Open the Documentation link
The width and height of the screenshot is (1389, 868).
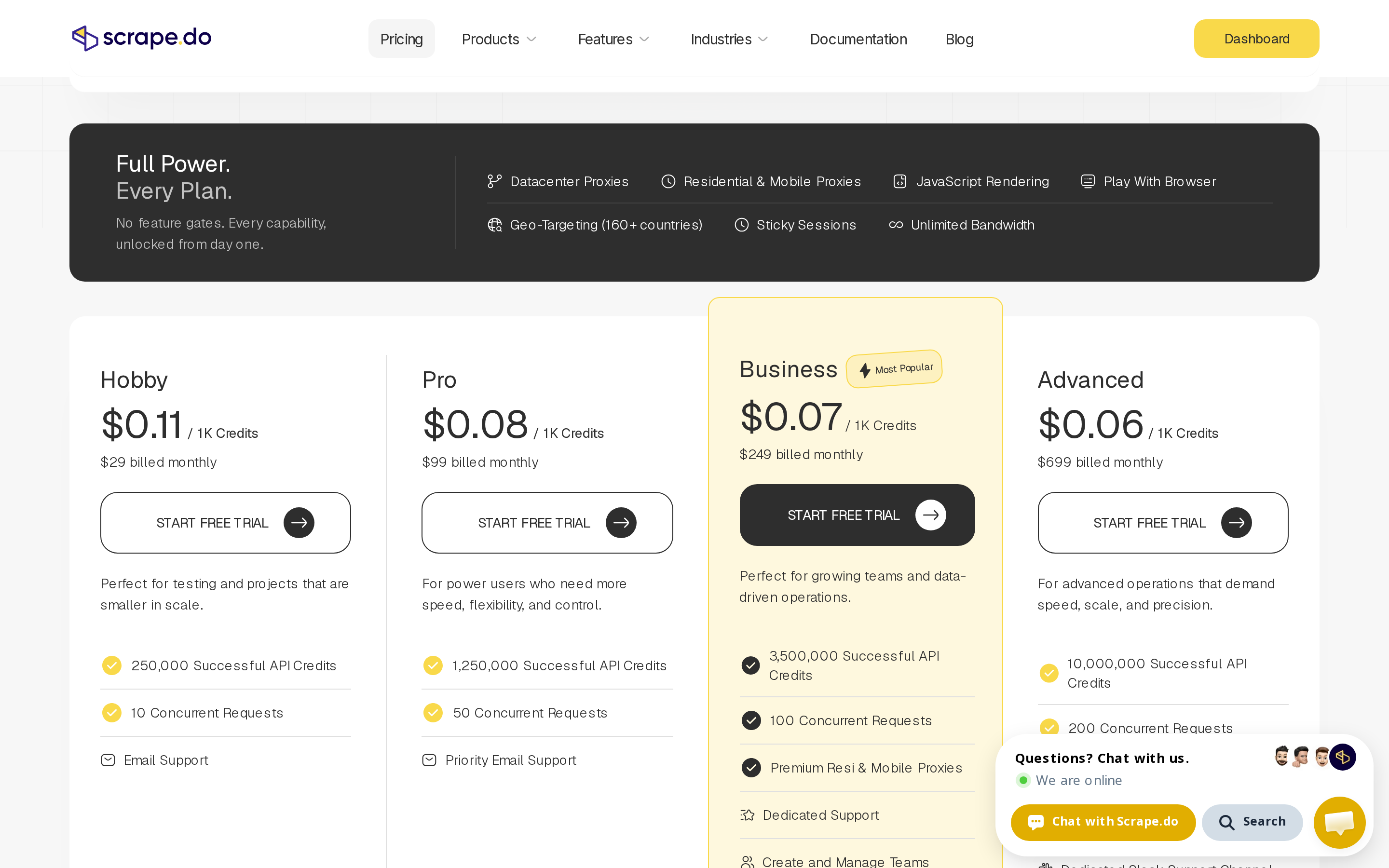pos(858,39)
